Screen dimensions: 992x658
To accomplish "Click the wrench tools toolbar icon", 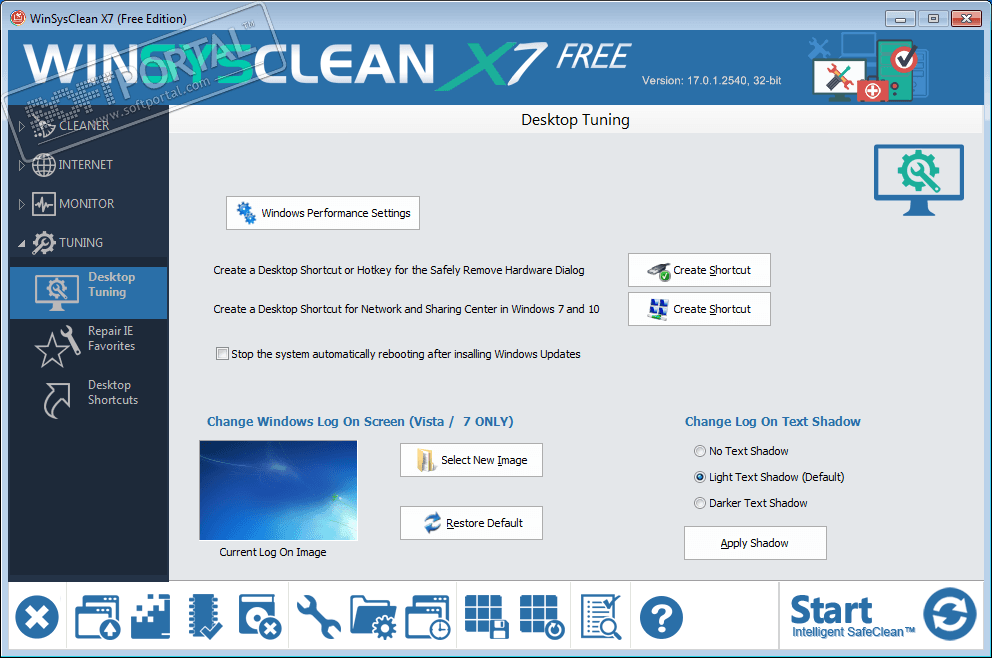I will (318, 617).
